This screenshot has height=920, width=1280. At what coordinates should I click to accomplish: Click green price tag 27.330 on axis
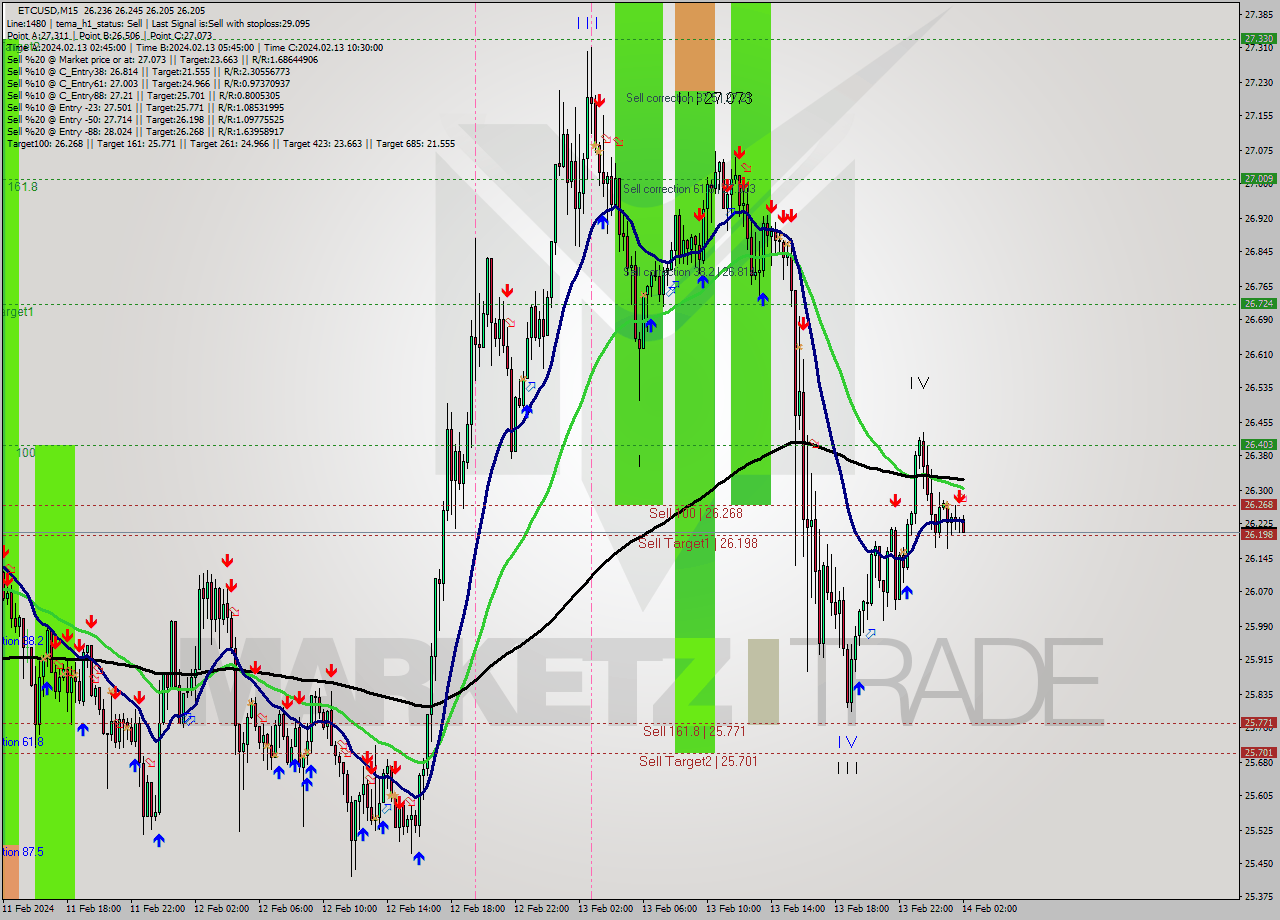pos(1258,39)
